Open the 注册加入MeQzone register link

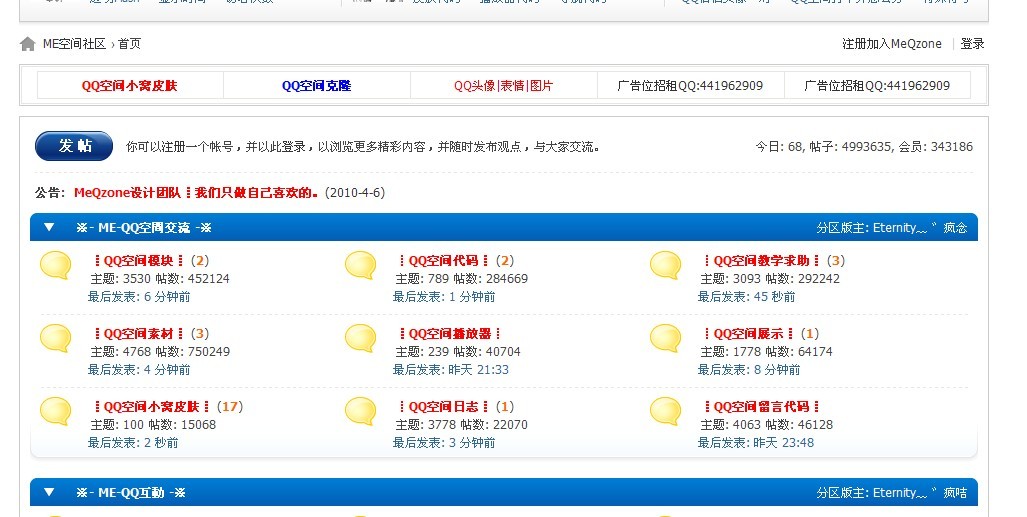(x=891, y=44)
